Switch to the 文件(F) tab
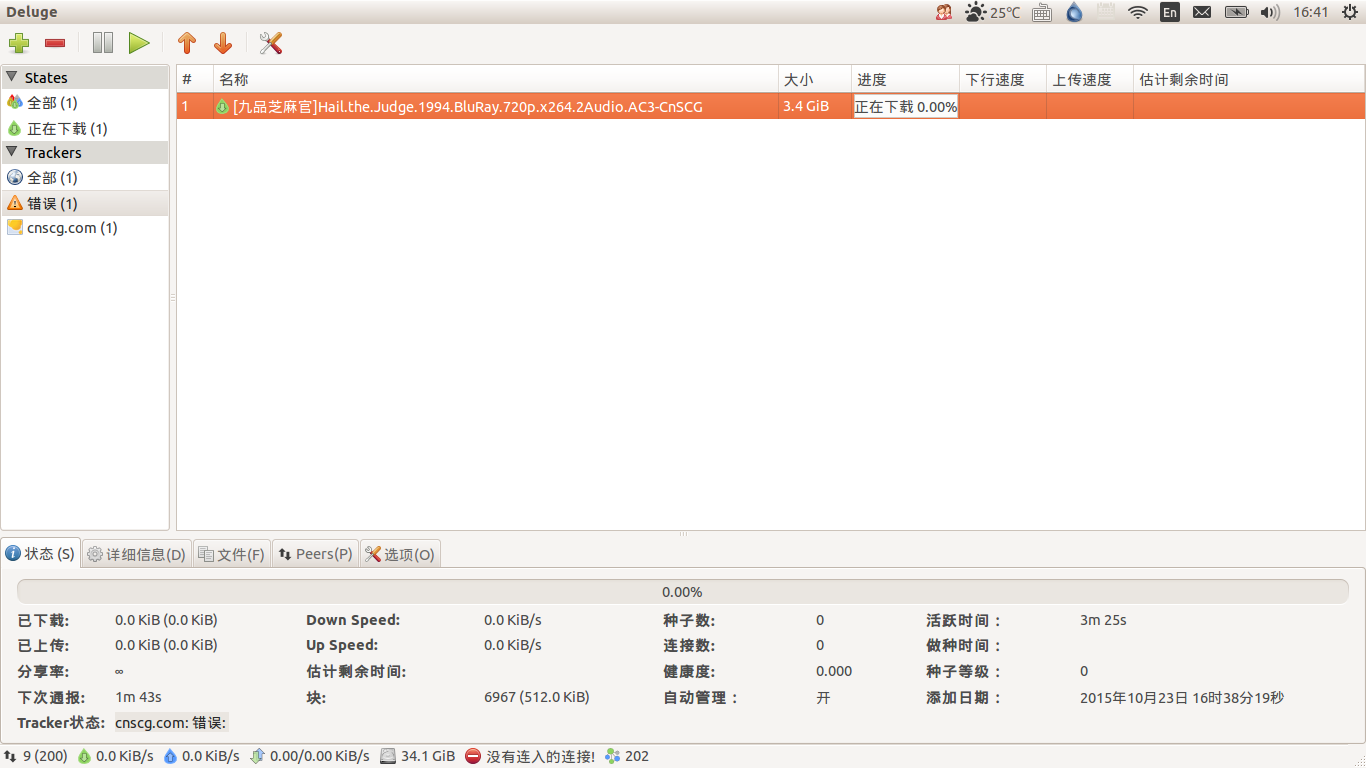This screenshot has height=768, width=1366. (231, 554)
